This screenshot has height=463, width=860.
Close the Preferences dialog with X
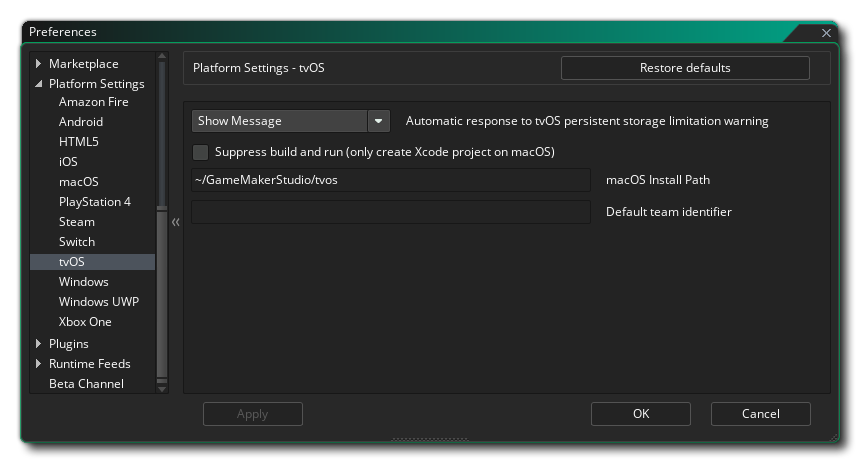tap(826, 32)
